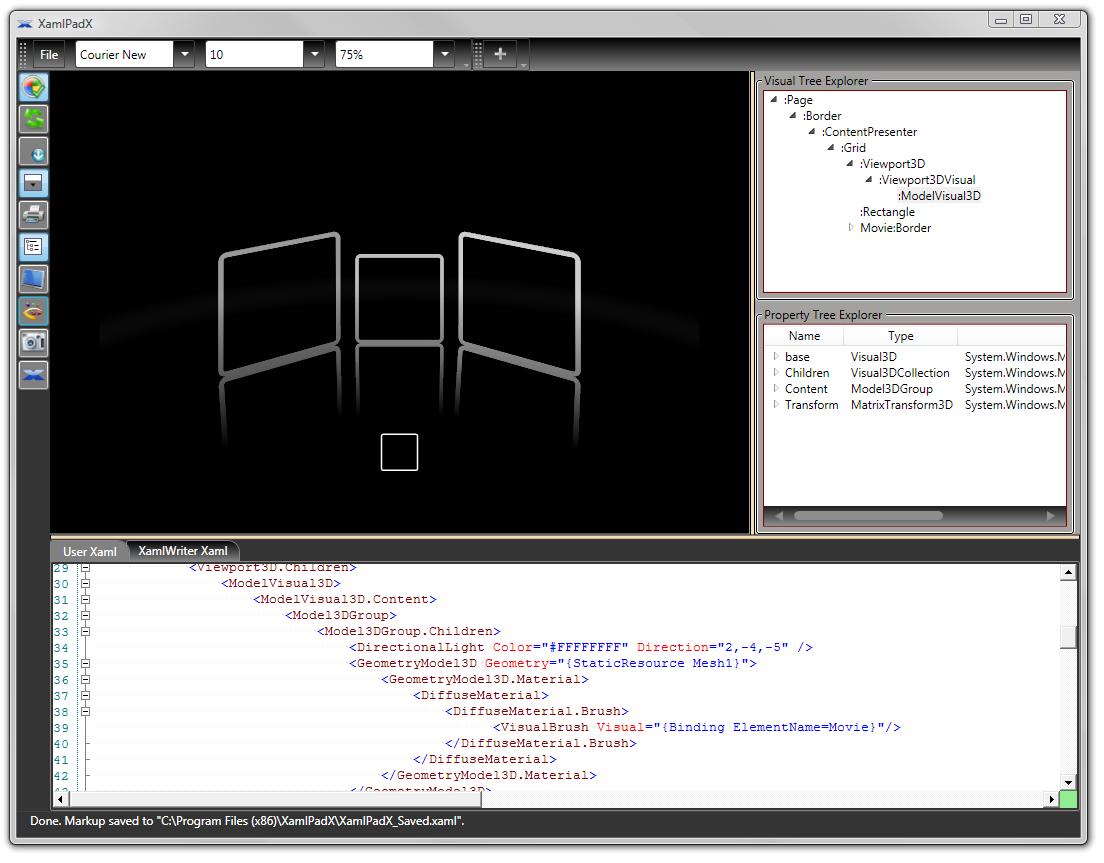Click the code editor's scroll-down arrow
Viewport: 1104px width, 863px height.
tap(1068, 782)
